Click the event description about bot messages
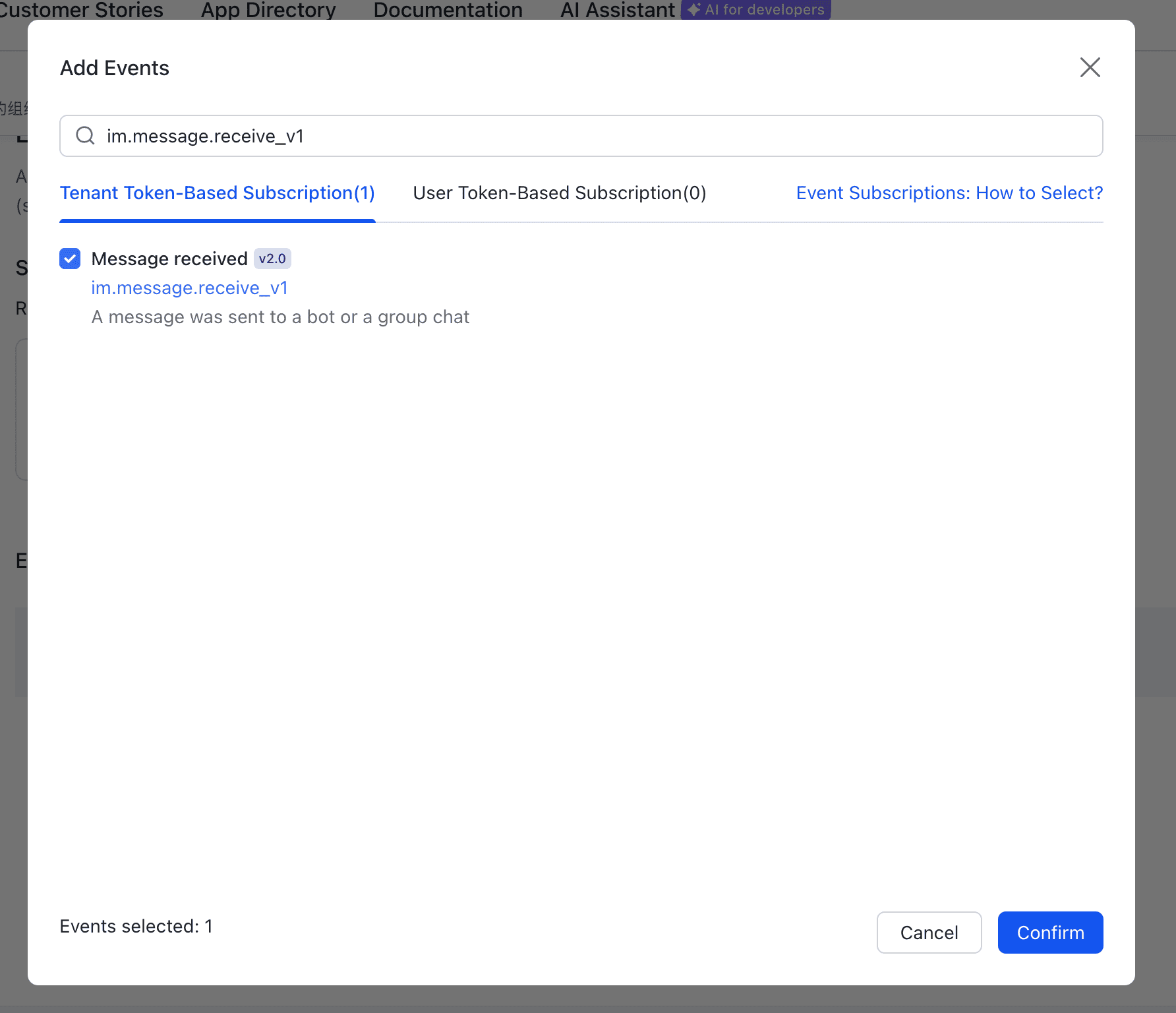 tap(280, 317)
